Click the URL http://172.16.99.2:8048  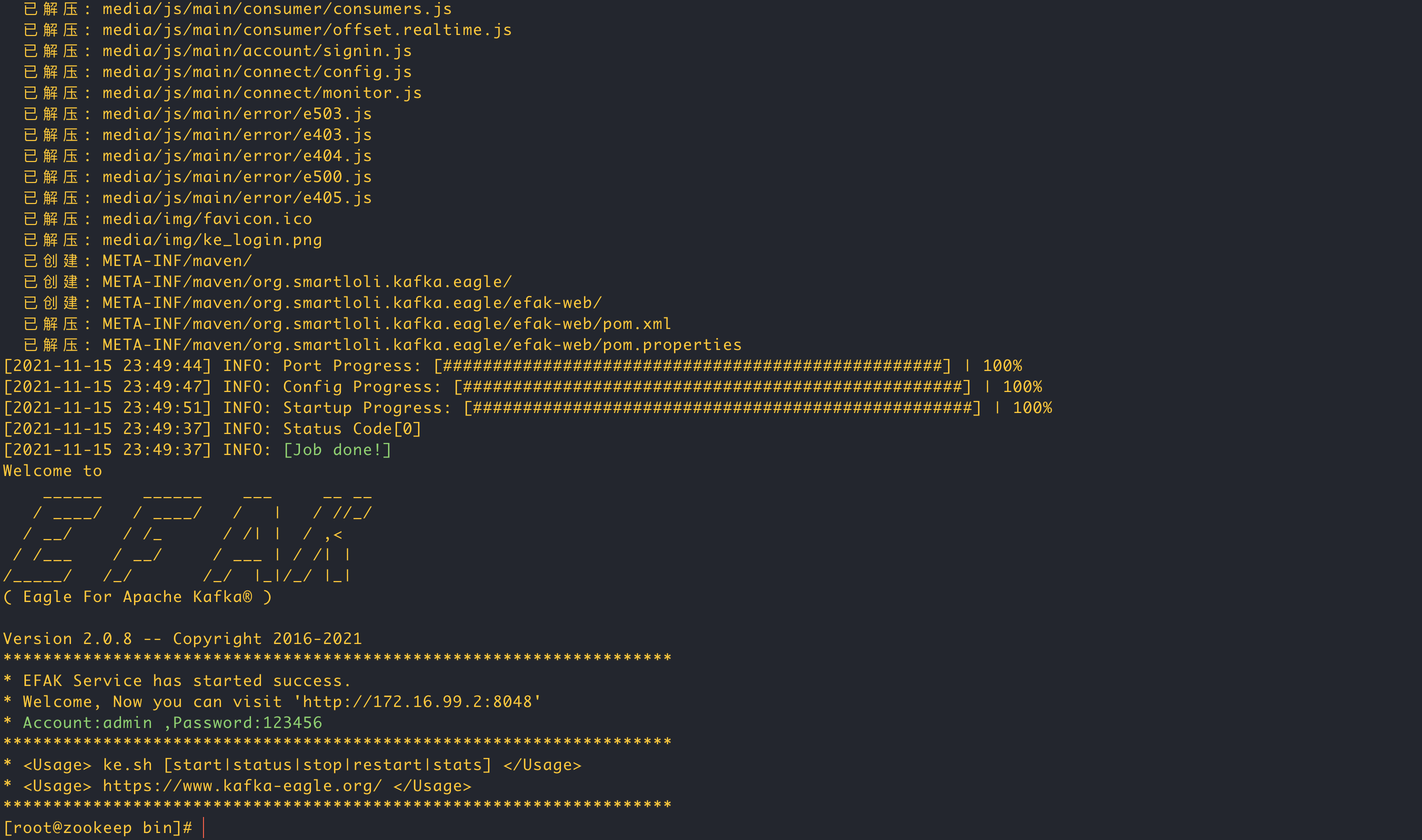(417, 702)
